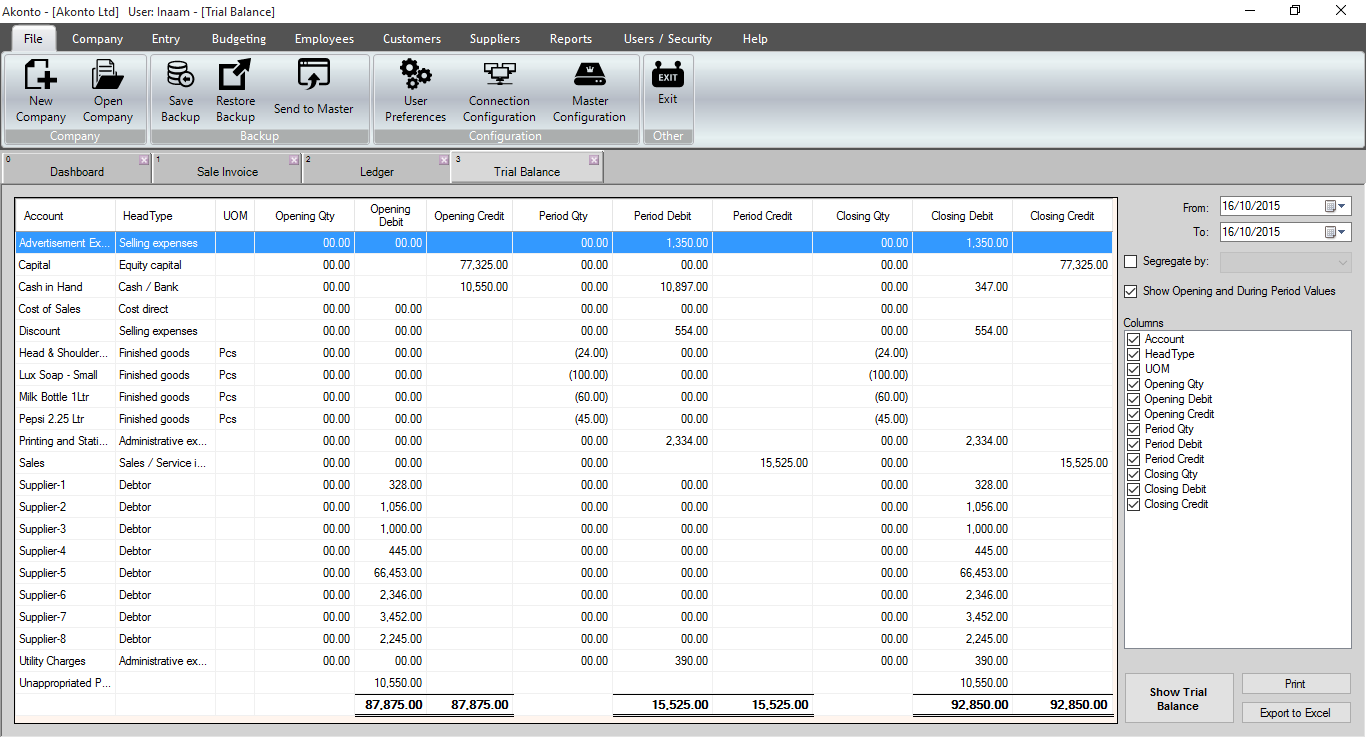The image size is (1366, 738).
Task: Open the Customers ribbon tab
Action: point(412,39)
